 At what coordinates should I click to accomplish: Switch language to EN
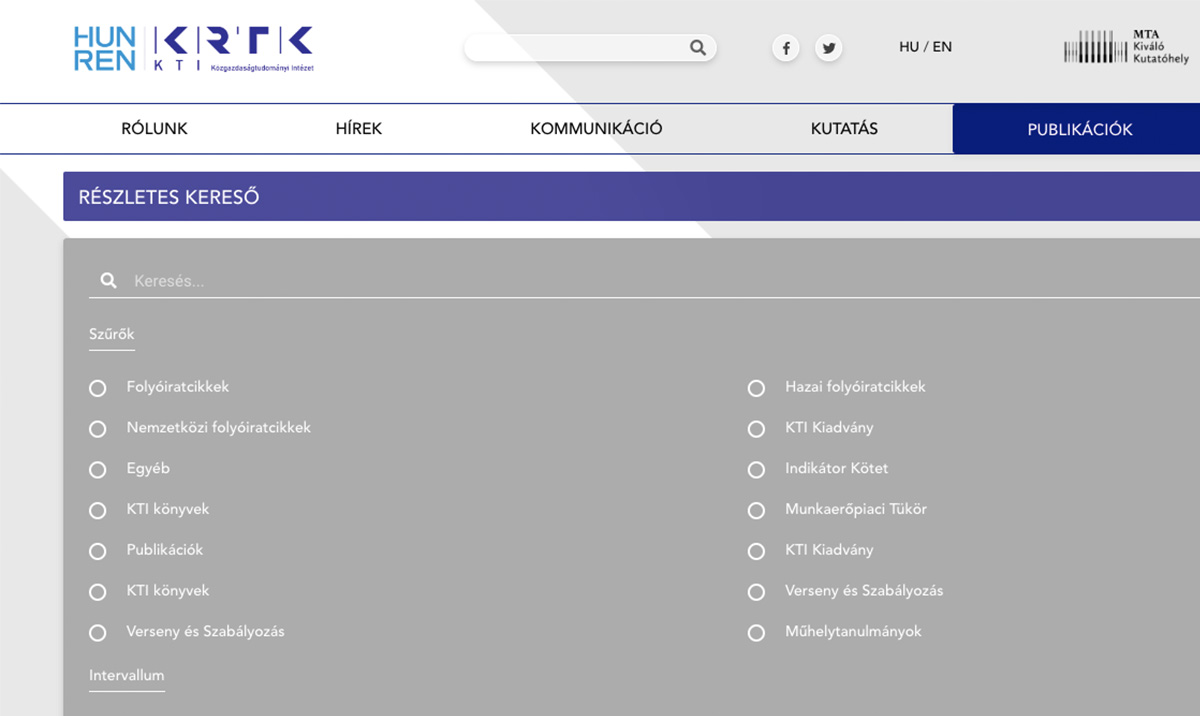point(942,47)
